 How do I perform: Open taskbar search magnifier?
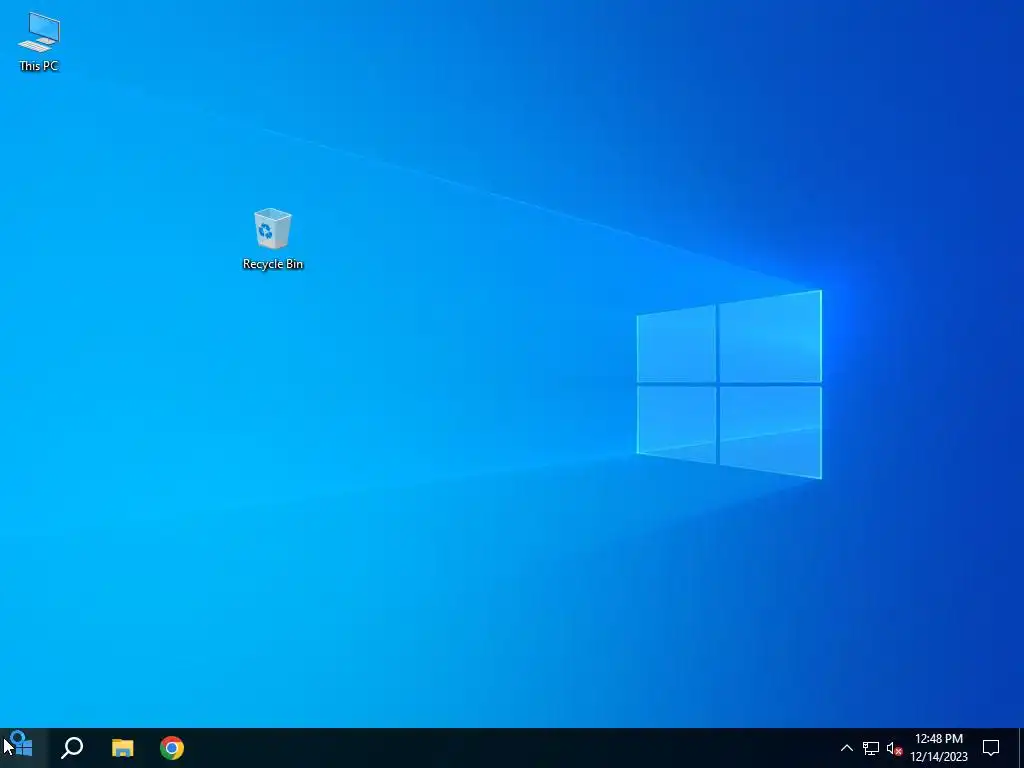pos(72,748)
